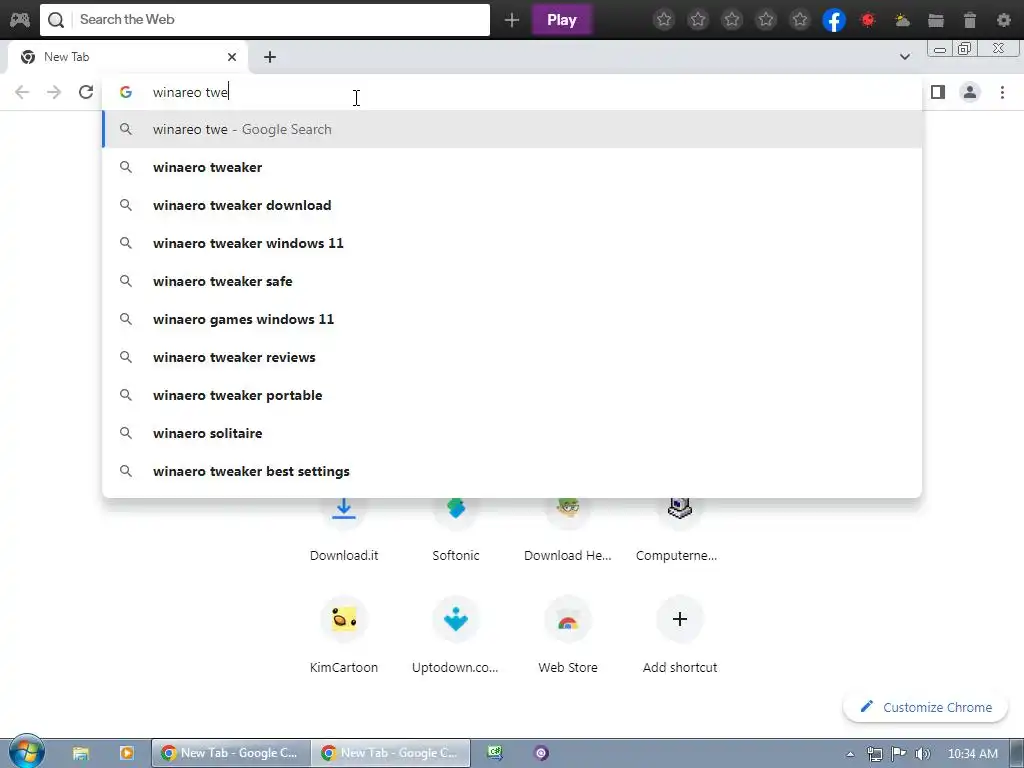Click the purple Play button

coord(562,20)
